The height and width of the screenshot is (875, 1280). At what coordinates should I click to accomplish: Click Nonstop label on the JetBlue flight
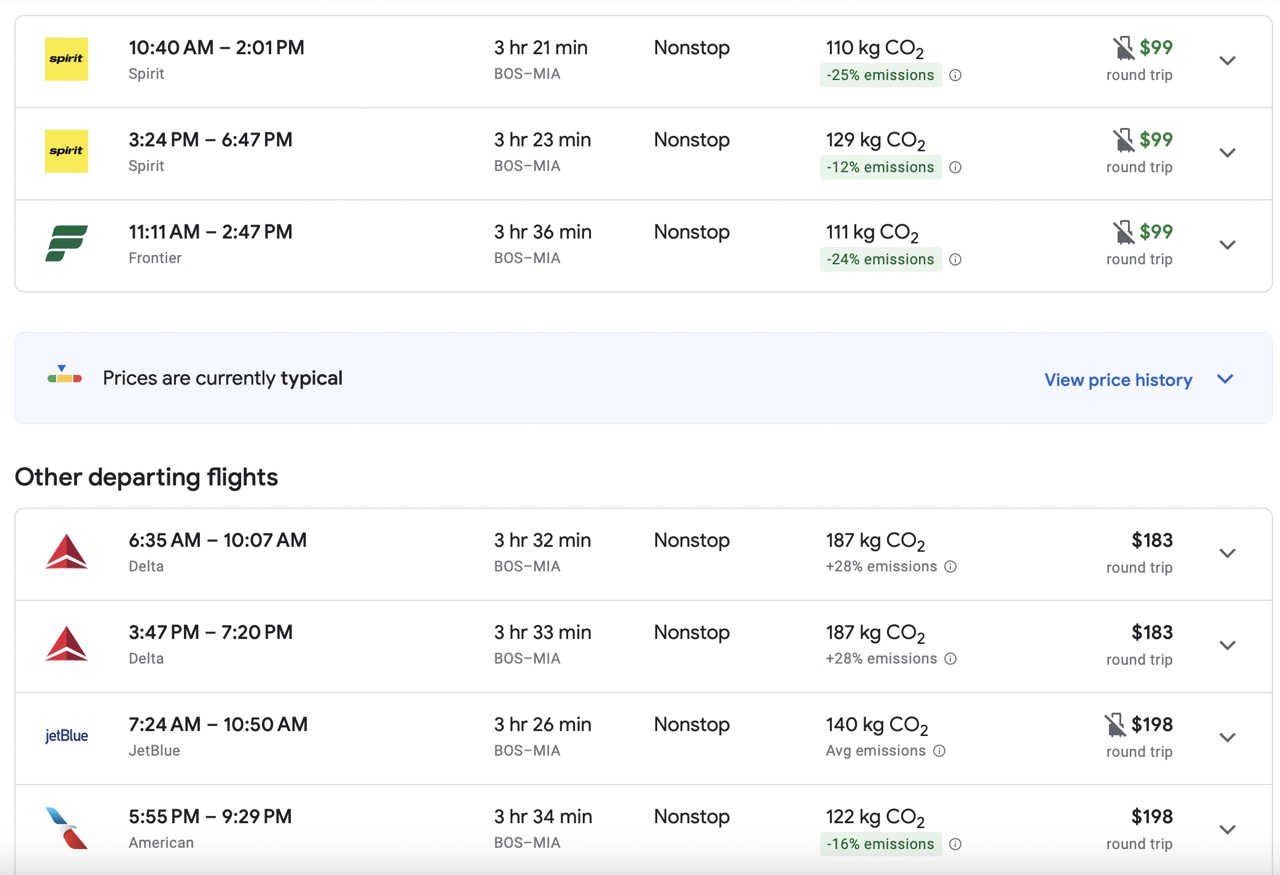pos(692,724)
